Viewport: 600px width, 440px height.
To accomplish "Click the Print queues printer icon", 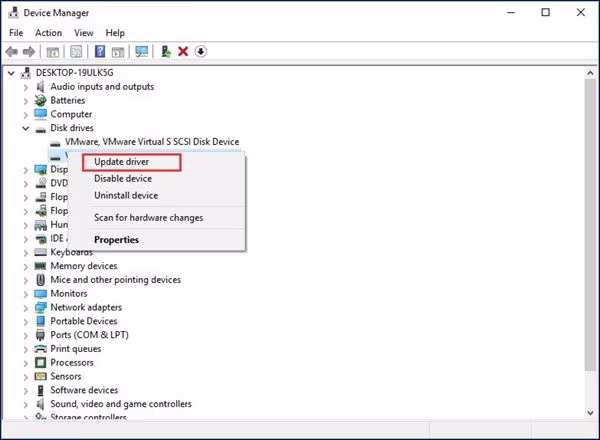I will pos(40,349).
